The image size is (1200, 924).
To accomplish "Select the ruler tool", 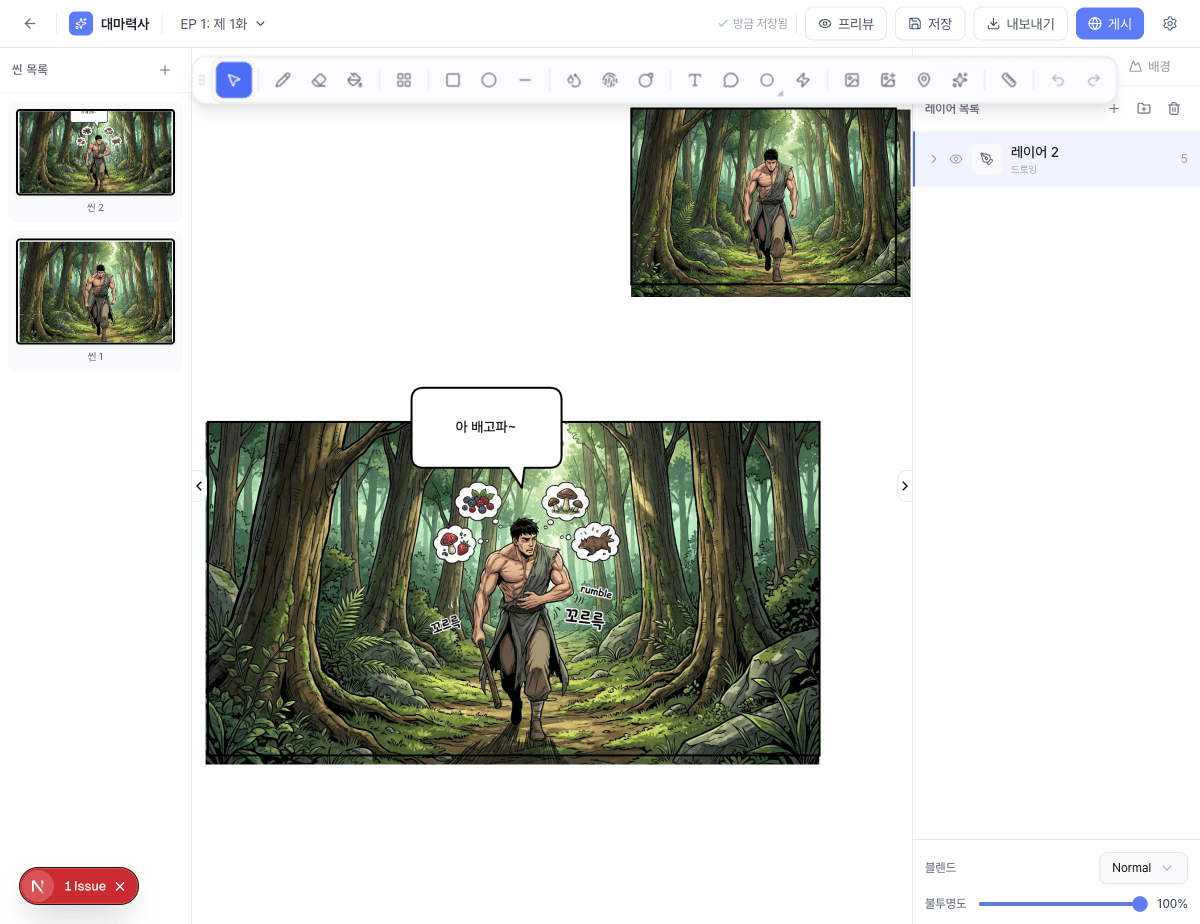I will click(x=1009, y=80).
